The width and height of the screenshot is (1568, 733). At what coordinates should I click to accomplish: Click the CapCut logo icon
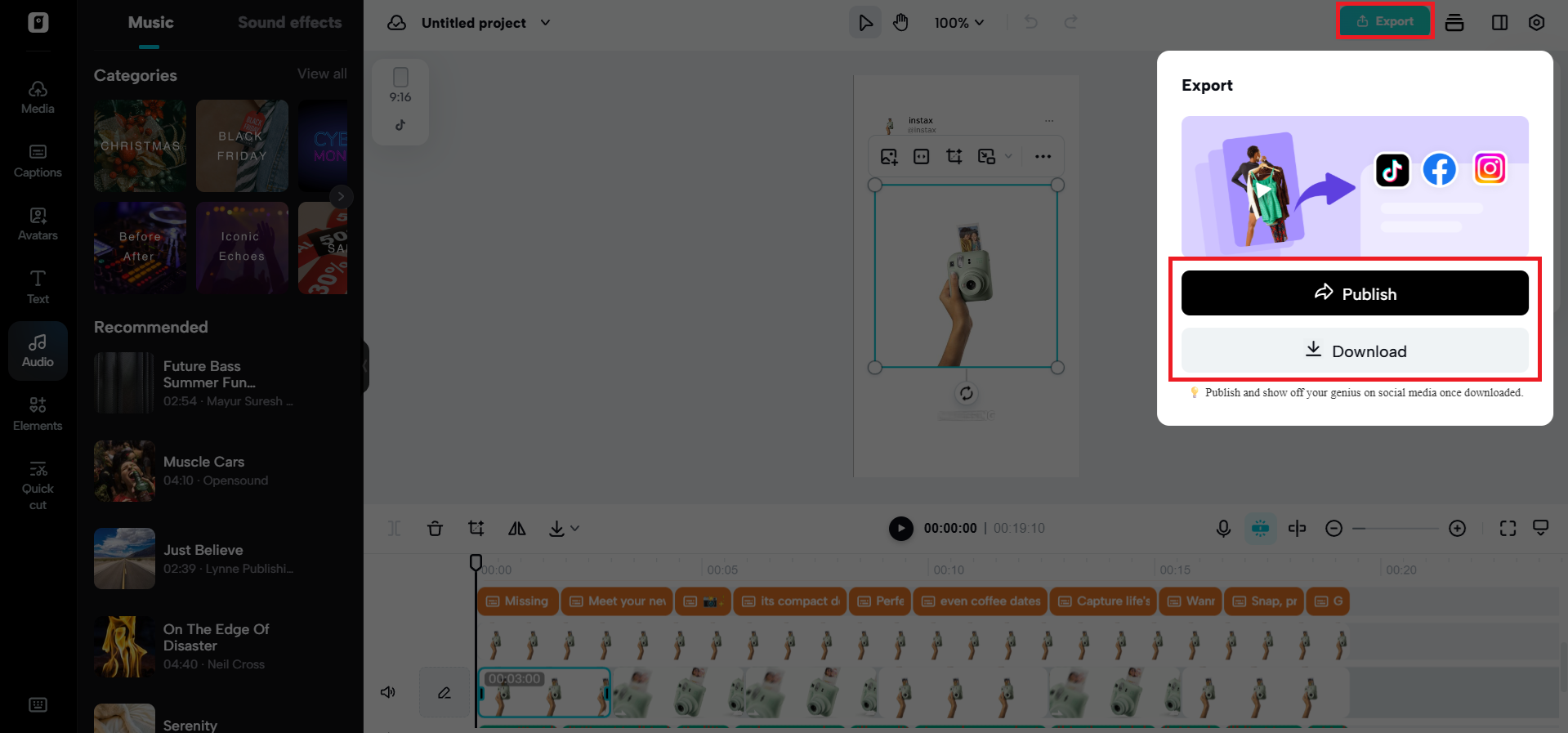pos(38,22)
